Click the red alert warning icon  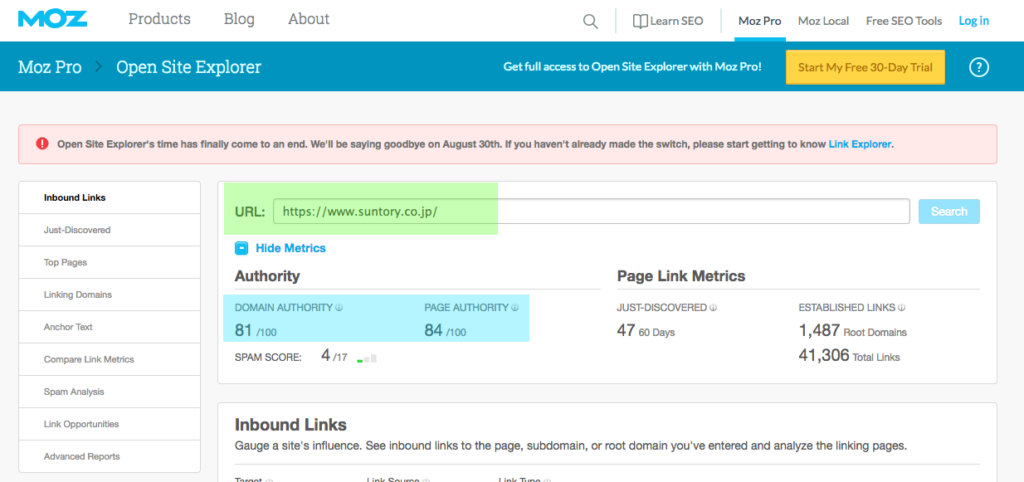42,144
